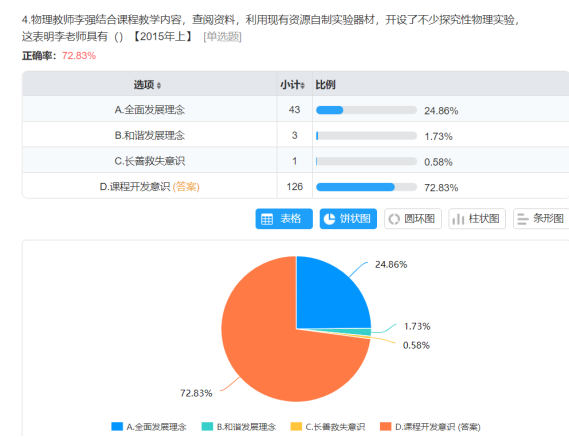Switch to 表格 view
569x437 pixels.
(284, 219)
